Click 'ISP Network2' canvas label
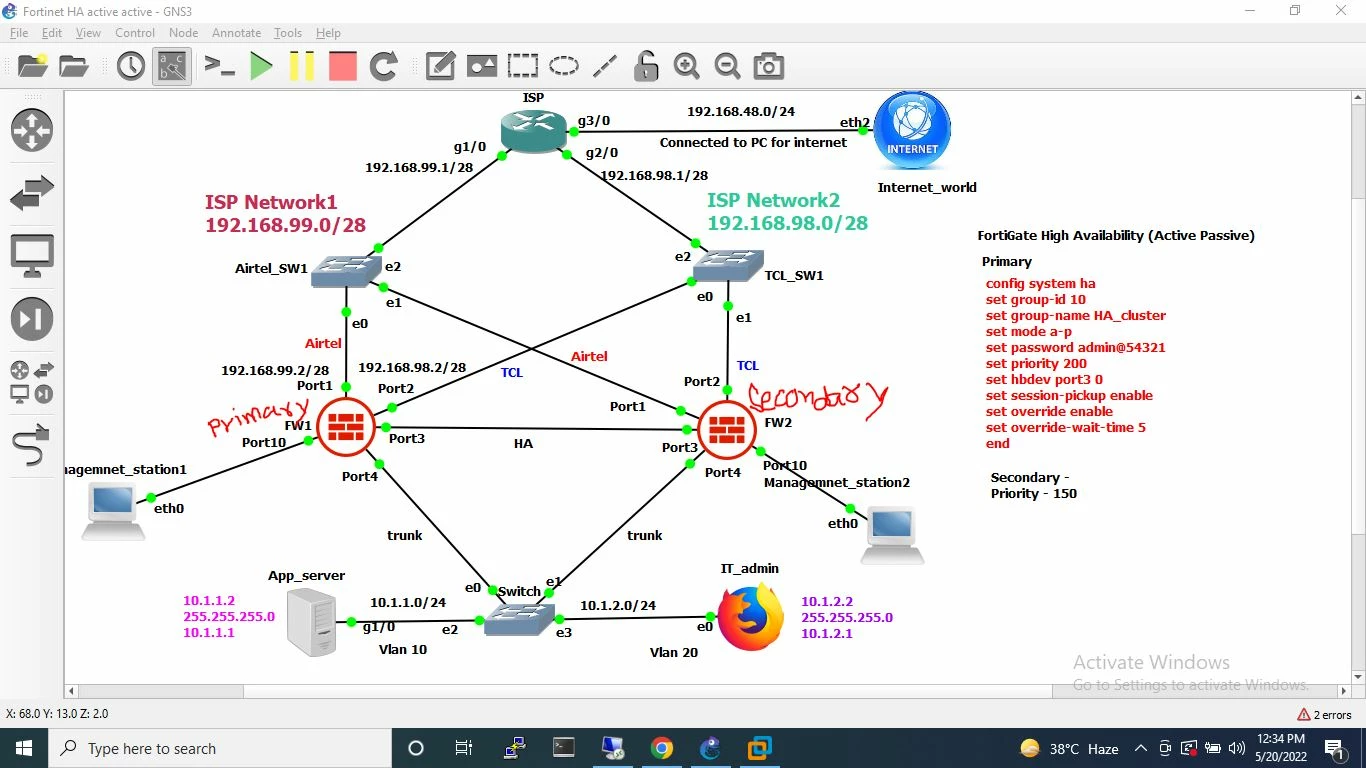This screenshot has height=768, width=1366. point(774,200)
